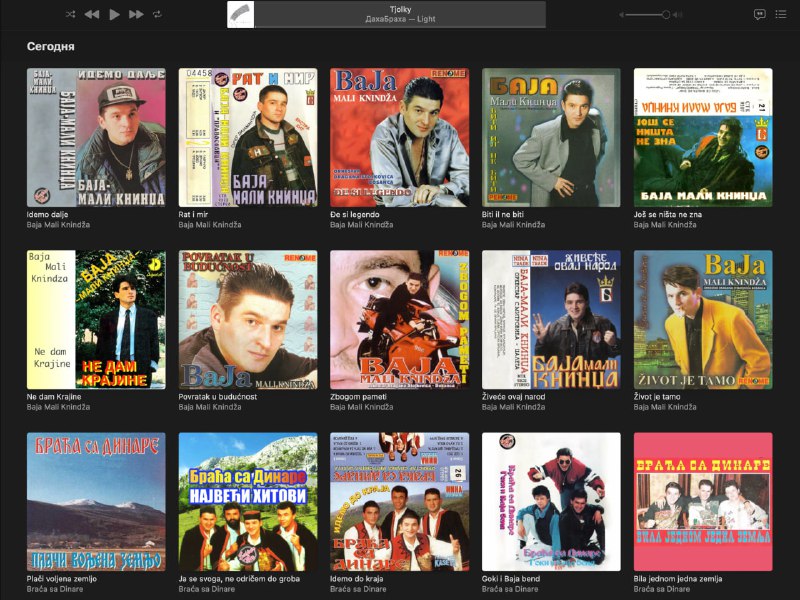
Task: Click the Još se ništa ne zna title
Action: pos(668,214)
